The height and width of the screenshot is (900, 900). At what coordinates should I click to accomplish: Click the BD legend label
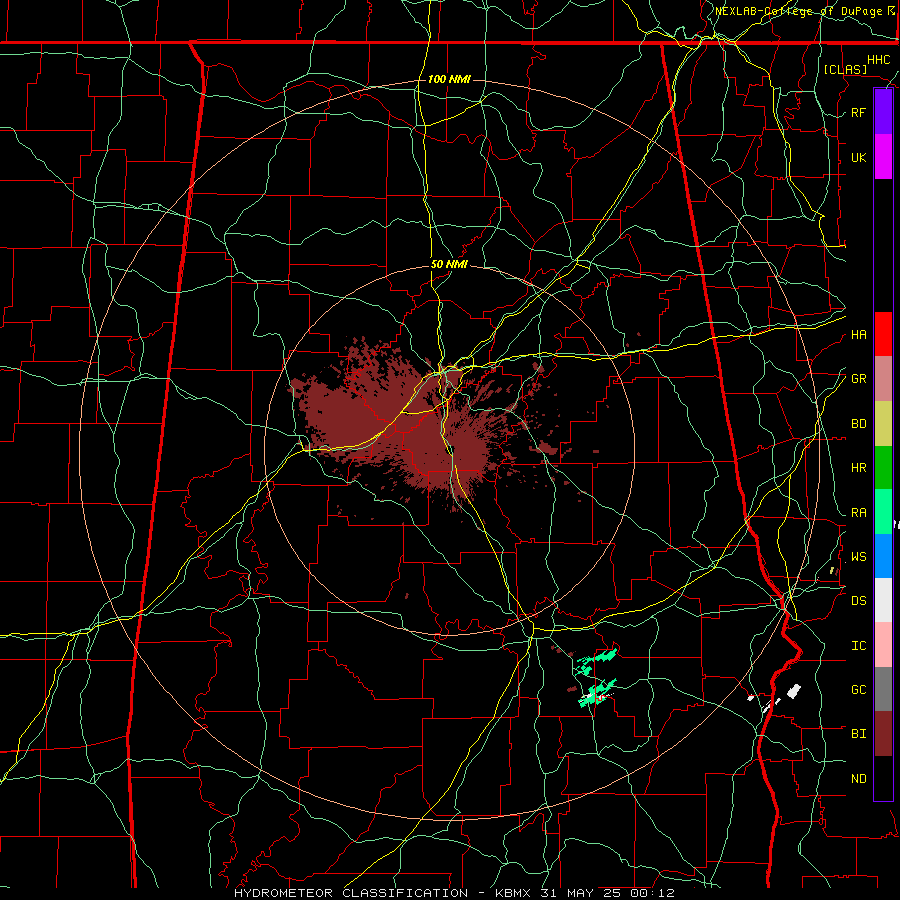(x=858, y=424)
